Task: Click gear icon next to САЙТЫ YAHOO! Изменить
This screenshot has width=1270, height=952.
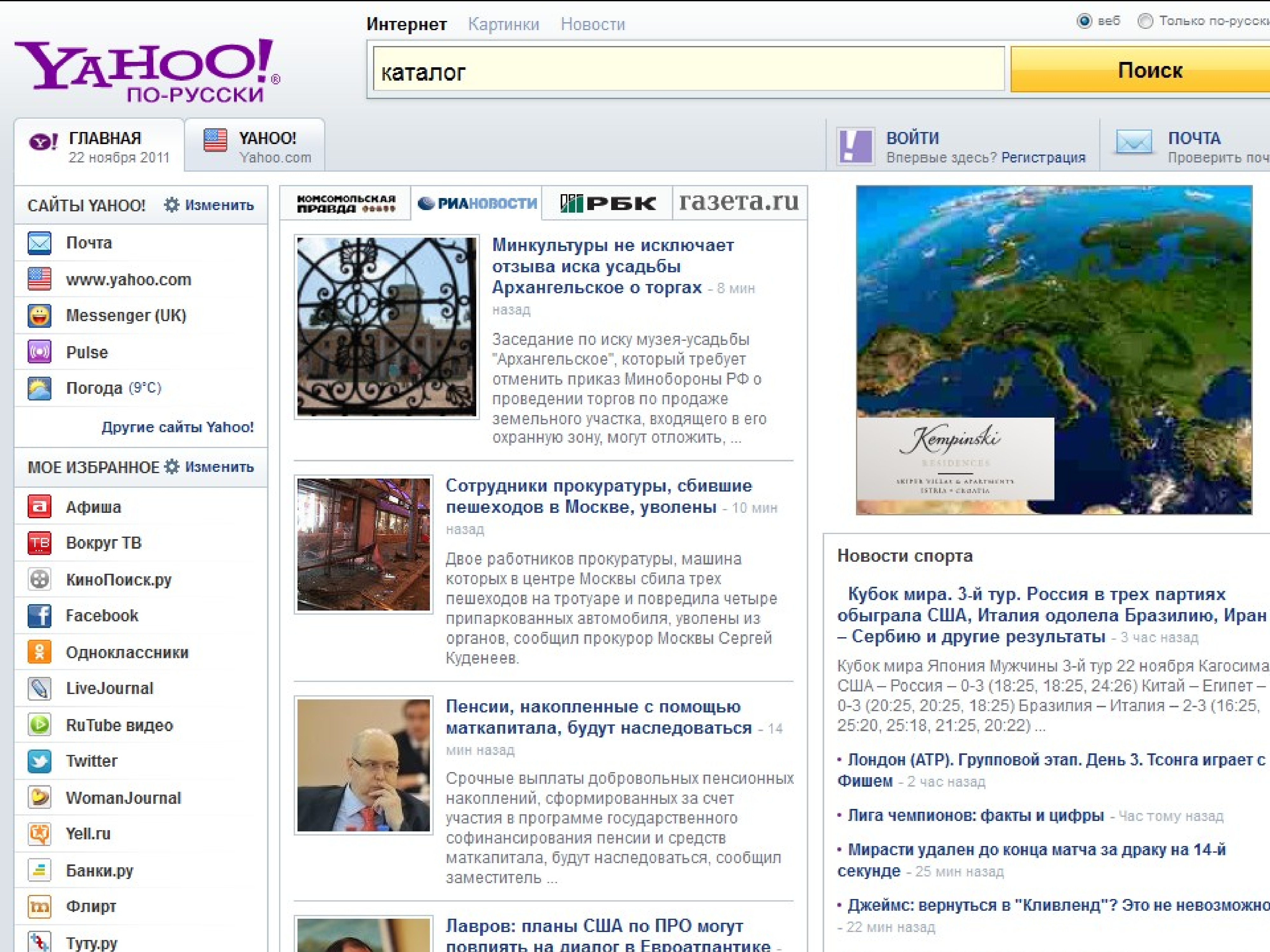Action: (172, 205)
